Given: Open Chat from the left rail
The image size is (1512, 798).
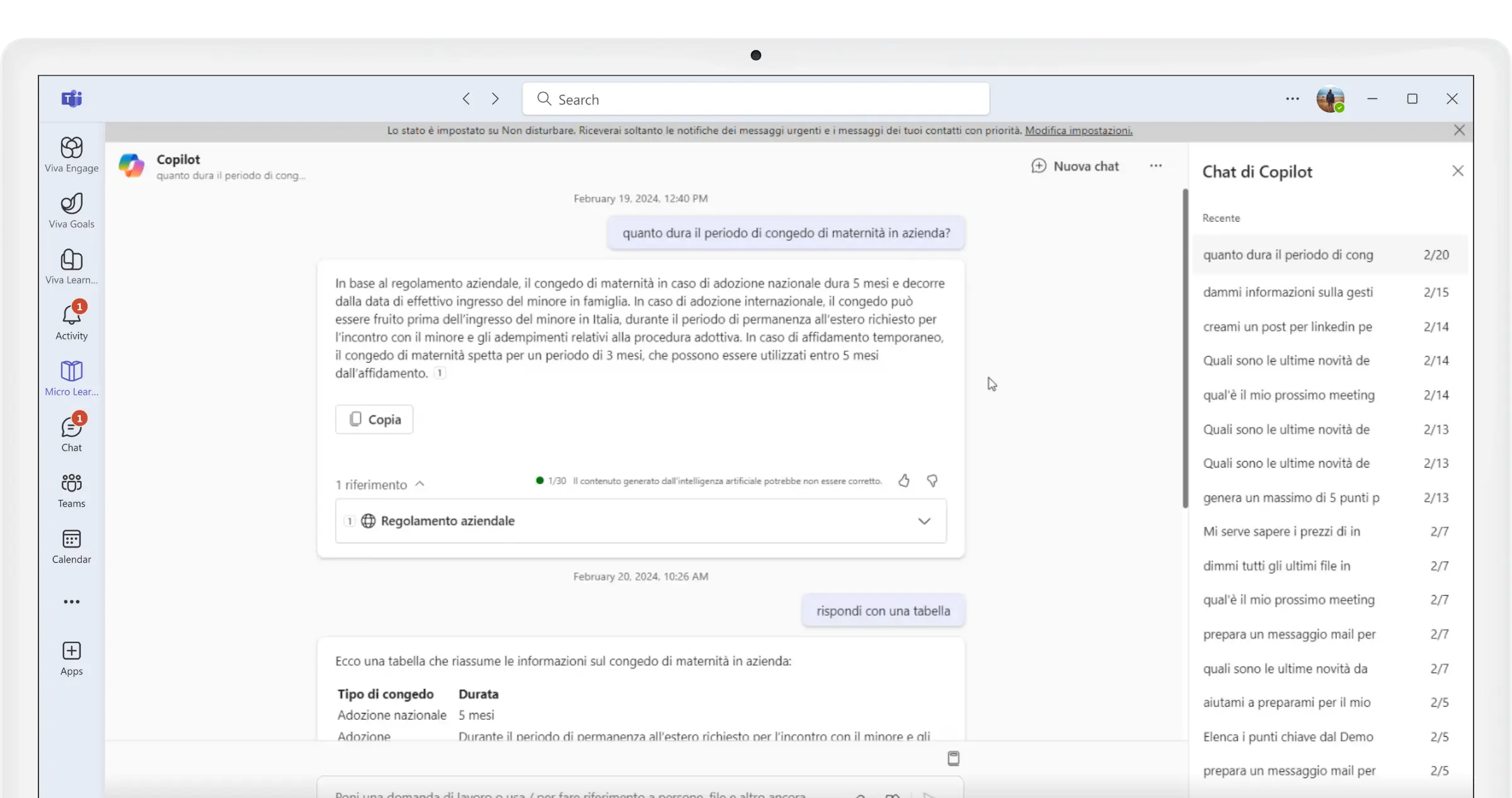Looking at the screenshot, I should (x=71, y=434).
